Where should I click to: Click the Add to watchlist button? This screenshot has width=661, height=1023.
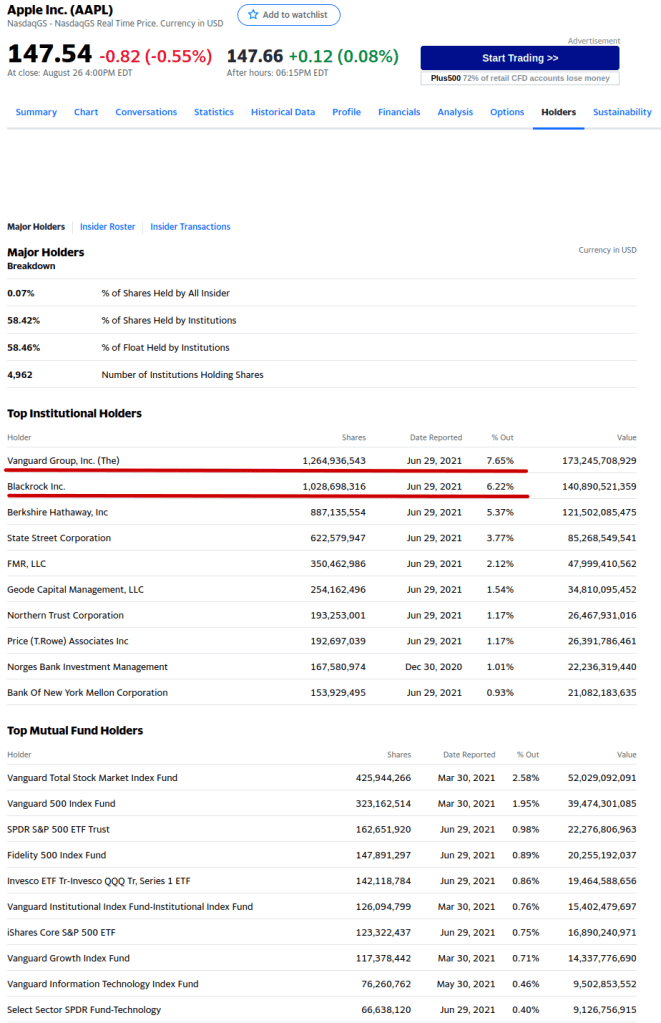coord(289,15)
